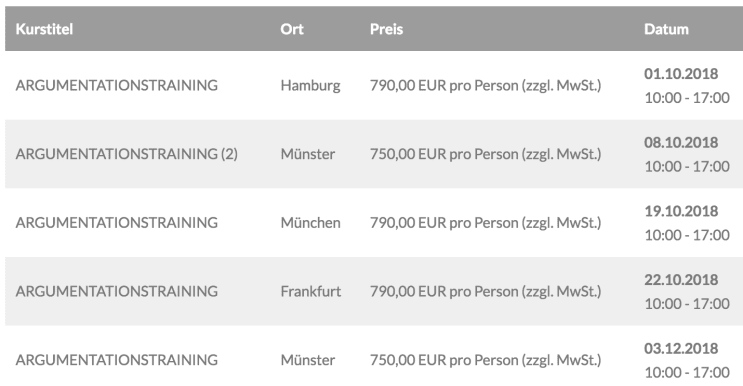743x386 pixels.
Task: Open the München ARGUMENTATIONSTRAINING course title
Action: tap(117, 223)
